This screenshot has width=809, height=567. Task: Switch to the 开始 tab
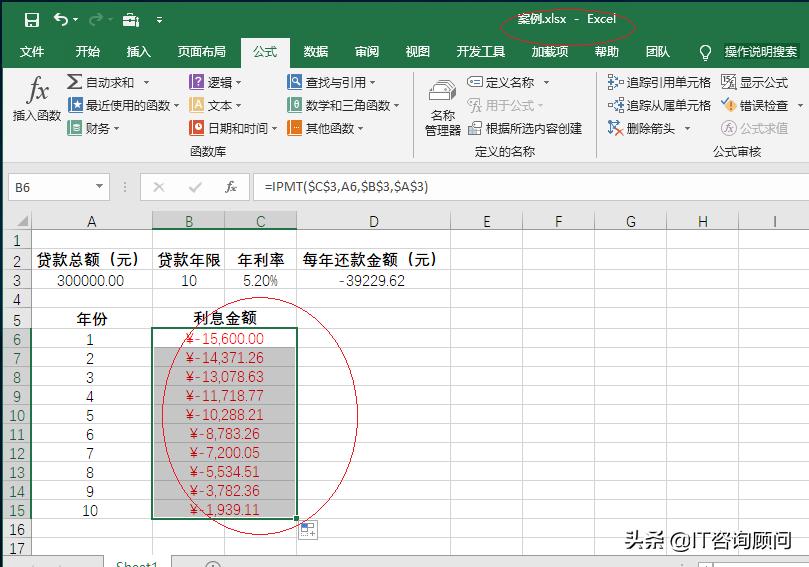coord(88,52)
